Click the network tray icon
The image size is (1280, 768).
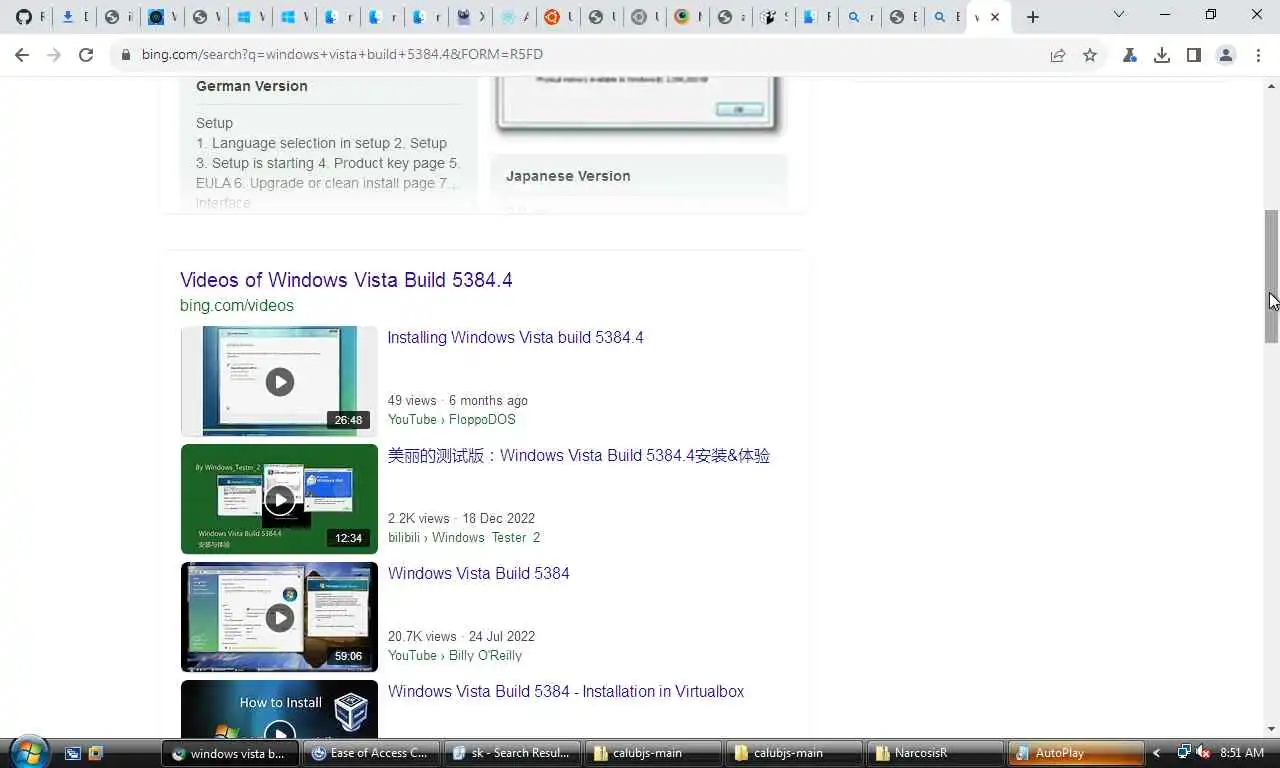[x=1184, y=753]
